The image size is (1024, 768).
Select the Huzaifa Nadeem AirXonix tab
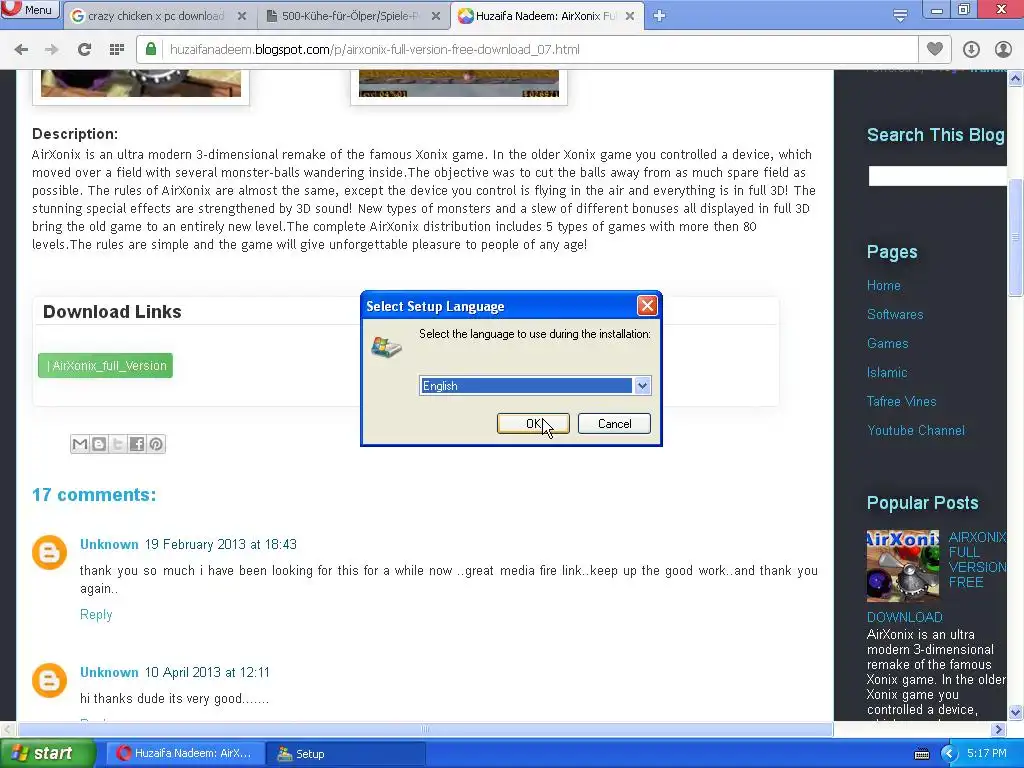pyautogui.click(x=545, y=16)
